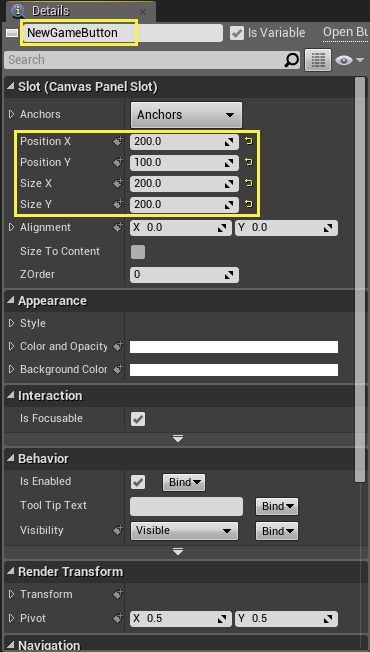370x652 pixels.
Task: Open the eye view options menu
Action: pos(349,60)
